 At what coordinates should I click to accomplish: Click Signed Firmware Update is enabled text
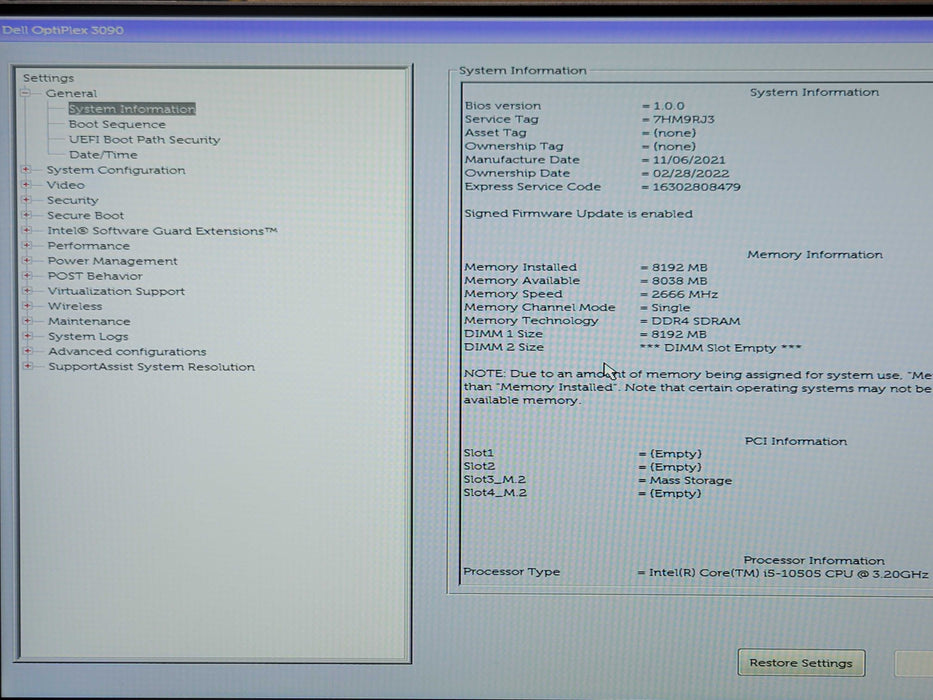578,214
